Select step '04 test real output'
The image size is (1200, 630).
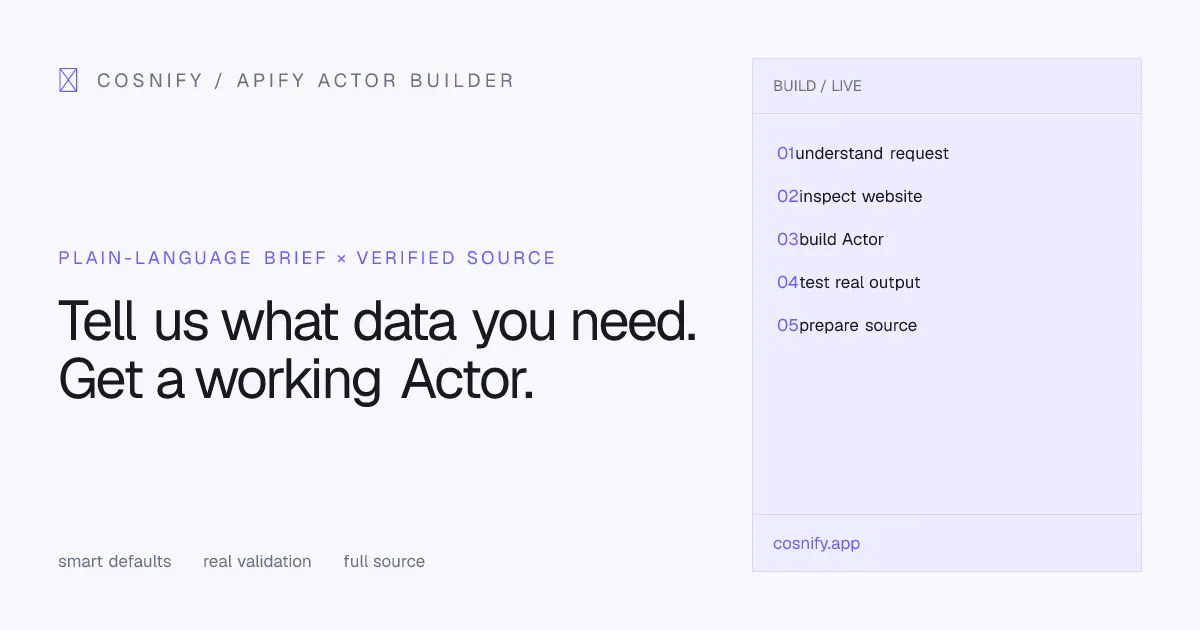coord(849,282)
